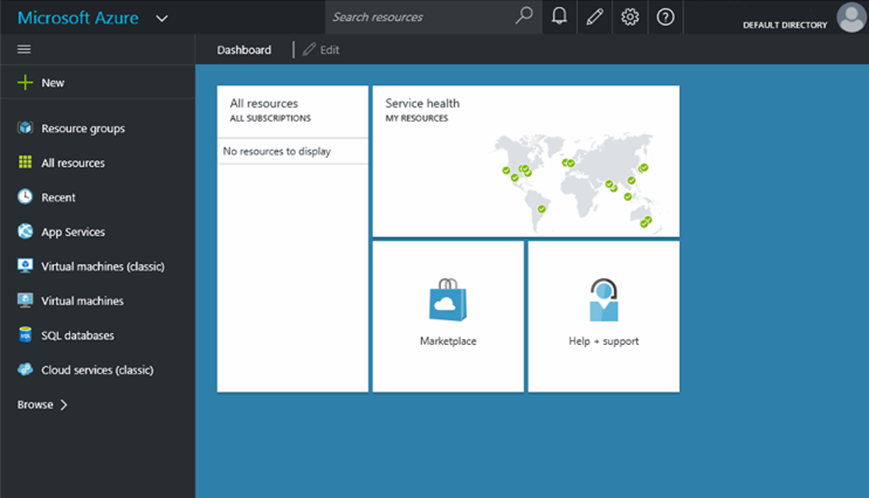Open the Help + support tile

click(604, 316)
